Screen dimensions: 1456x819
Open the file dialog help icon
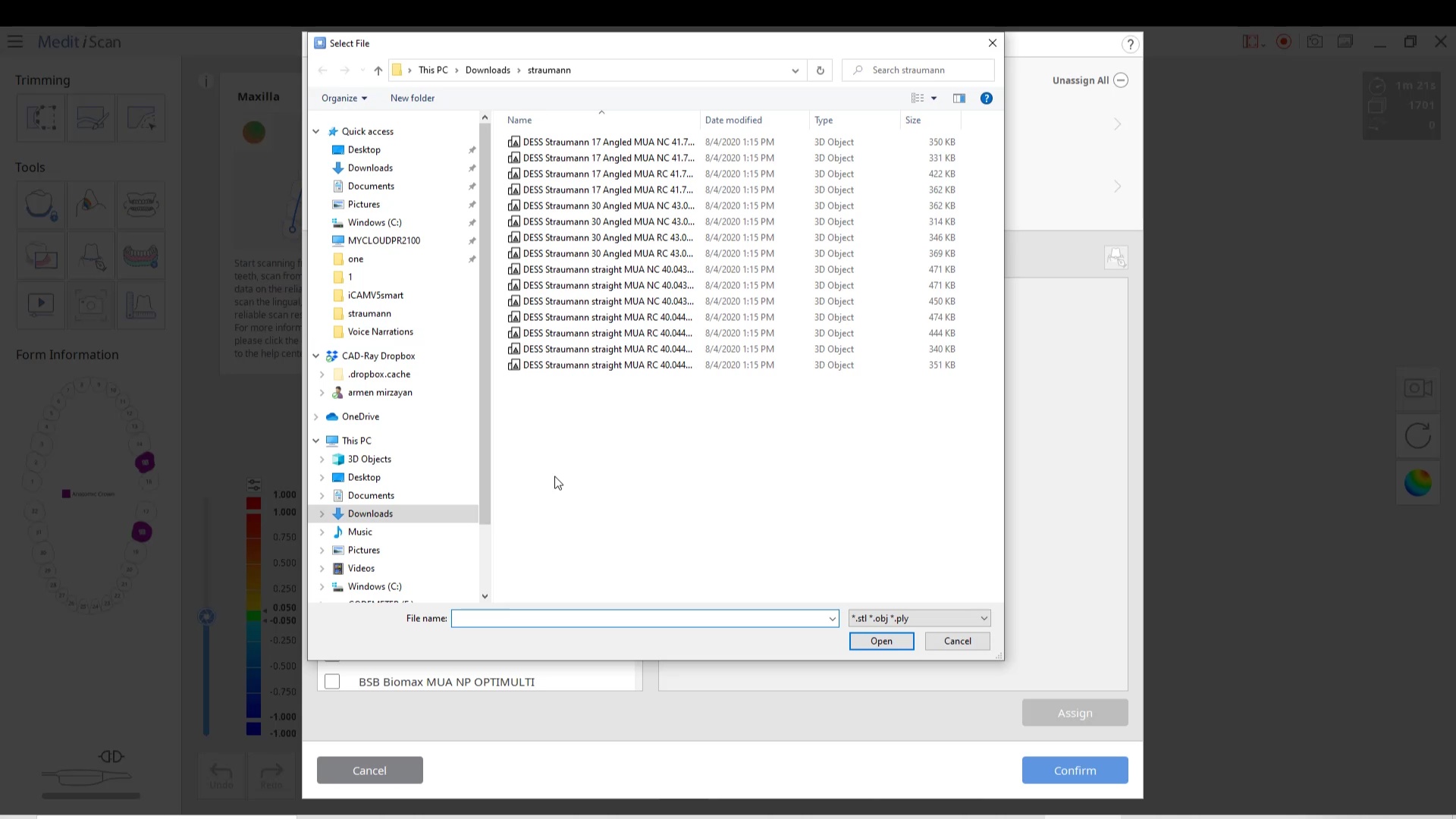tap(986, 99)
